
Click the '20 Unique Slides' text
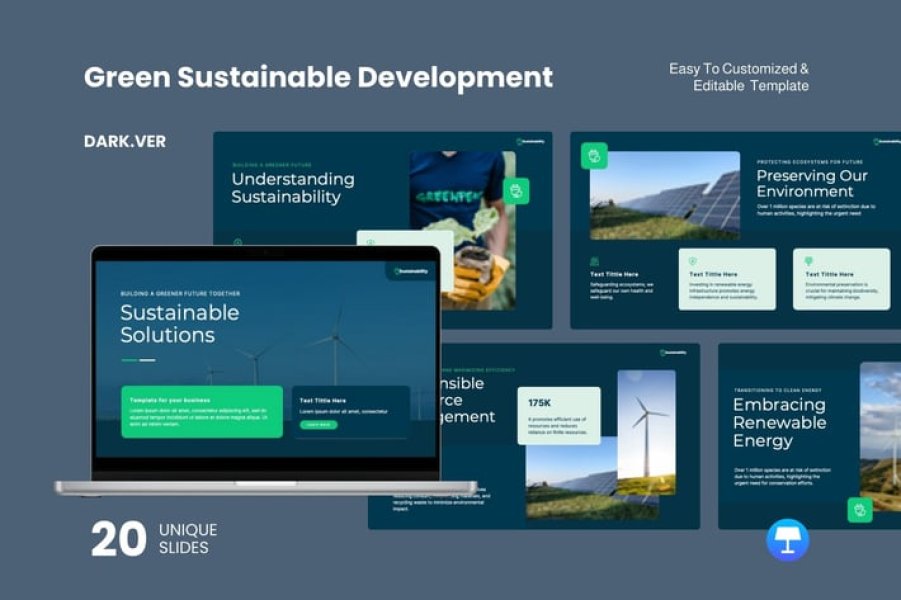(x=154, y=539)
